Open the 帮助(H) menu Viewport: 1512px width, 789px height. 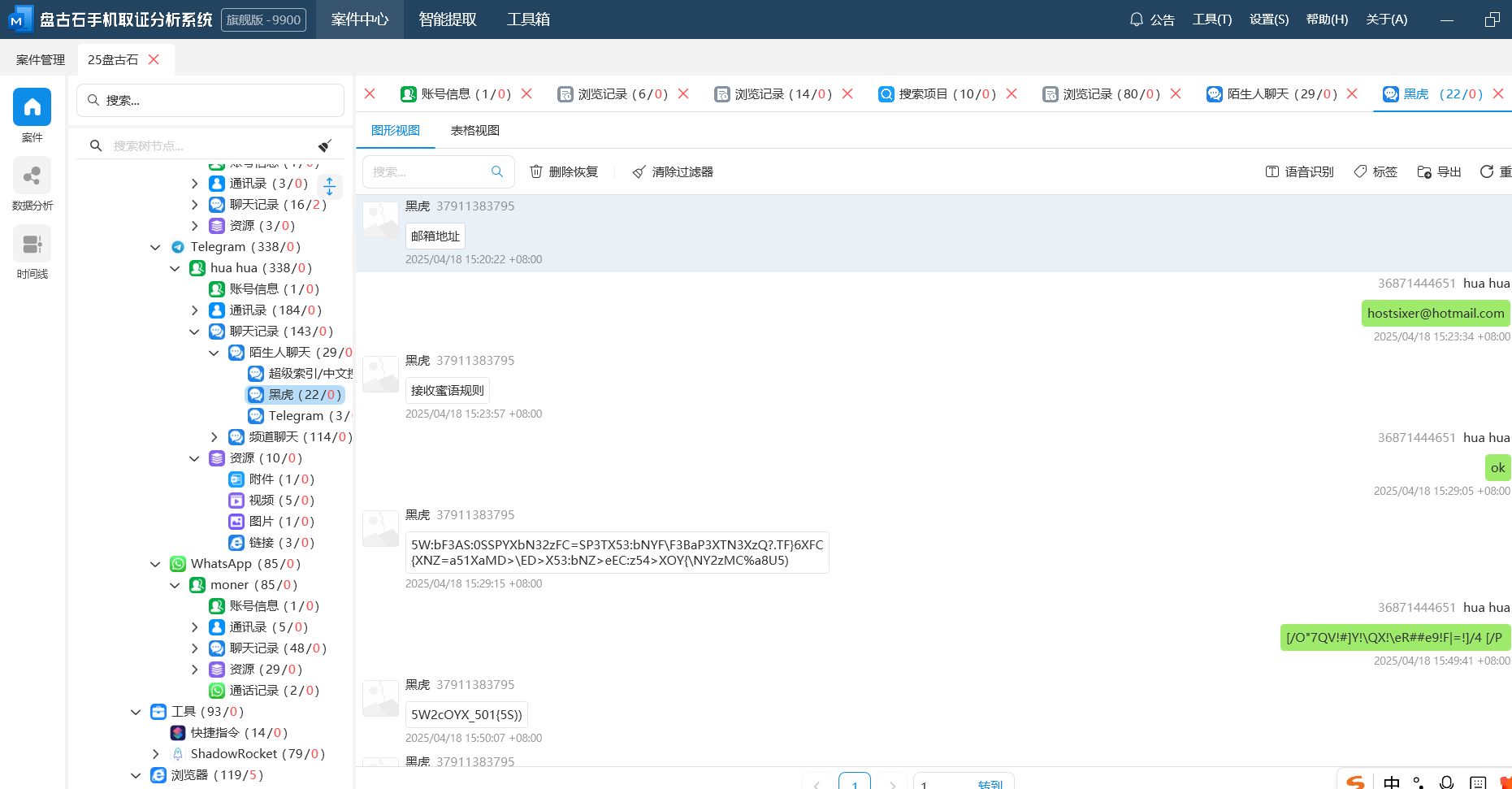tap(1327, 20)
